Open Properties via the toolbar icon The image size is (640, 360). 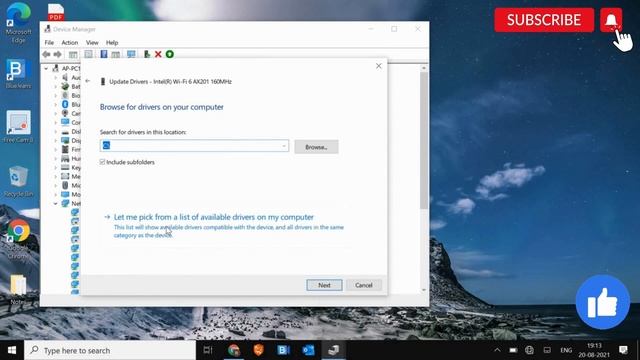88,54
